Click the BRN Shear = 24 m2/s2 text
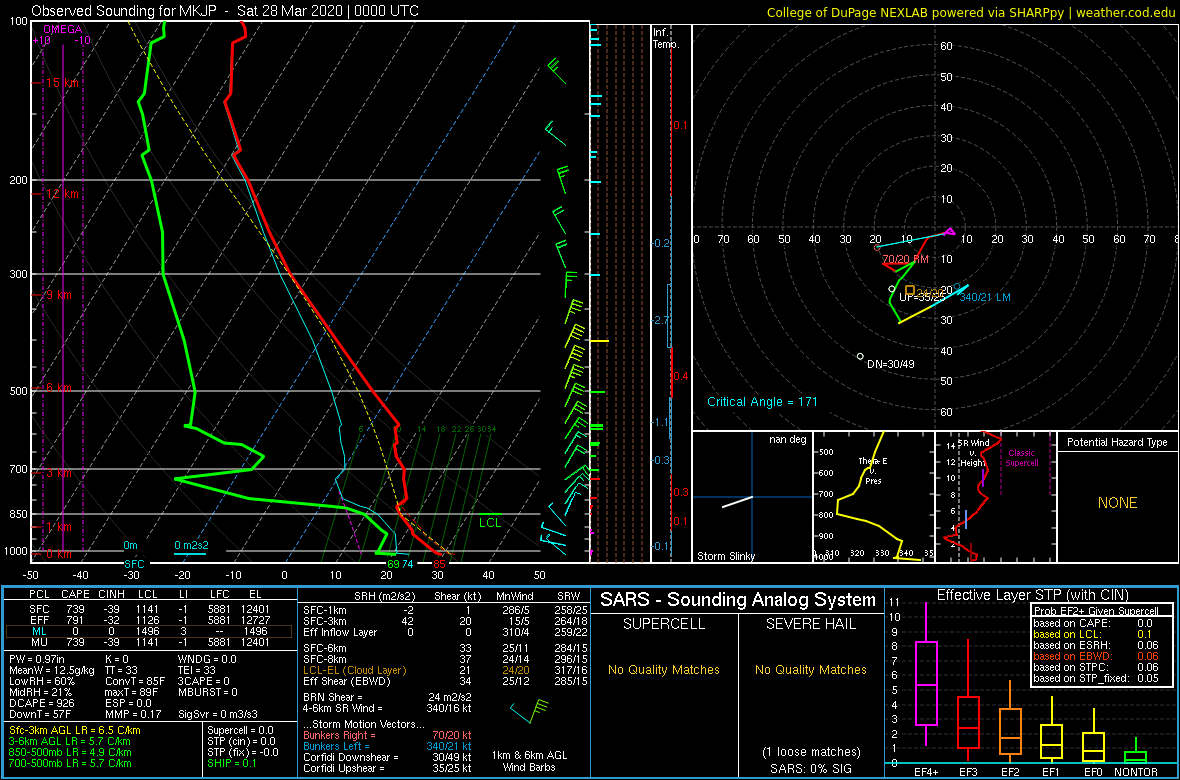This screenshot has width=1180, height=780. pos(388,696)
